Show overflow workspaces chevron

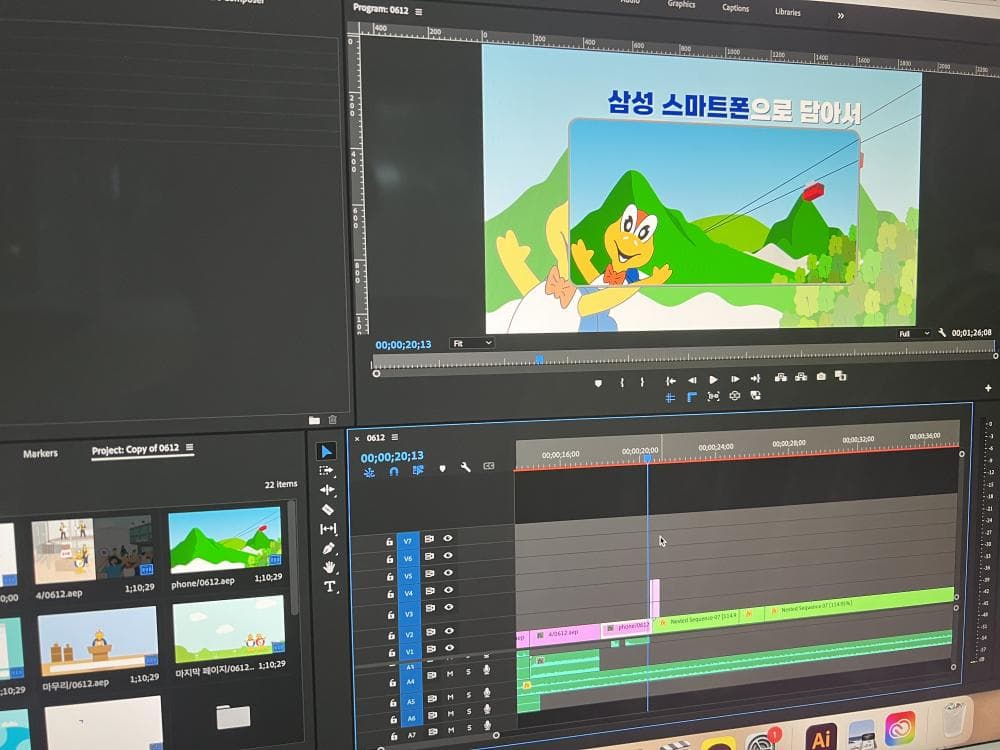841,16
